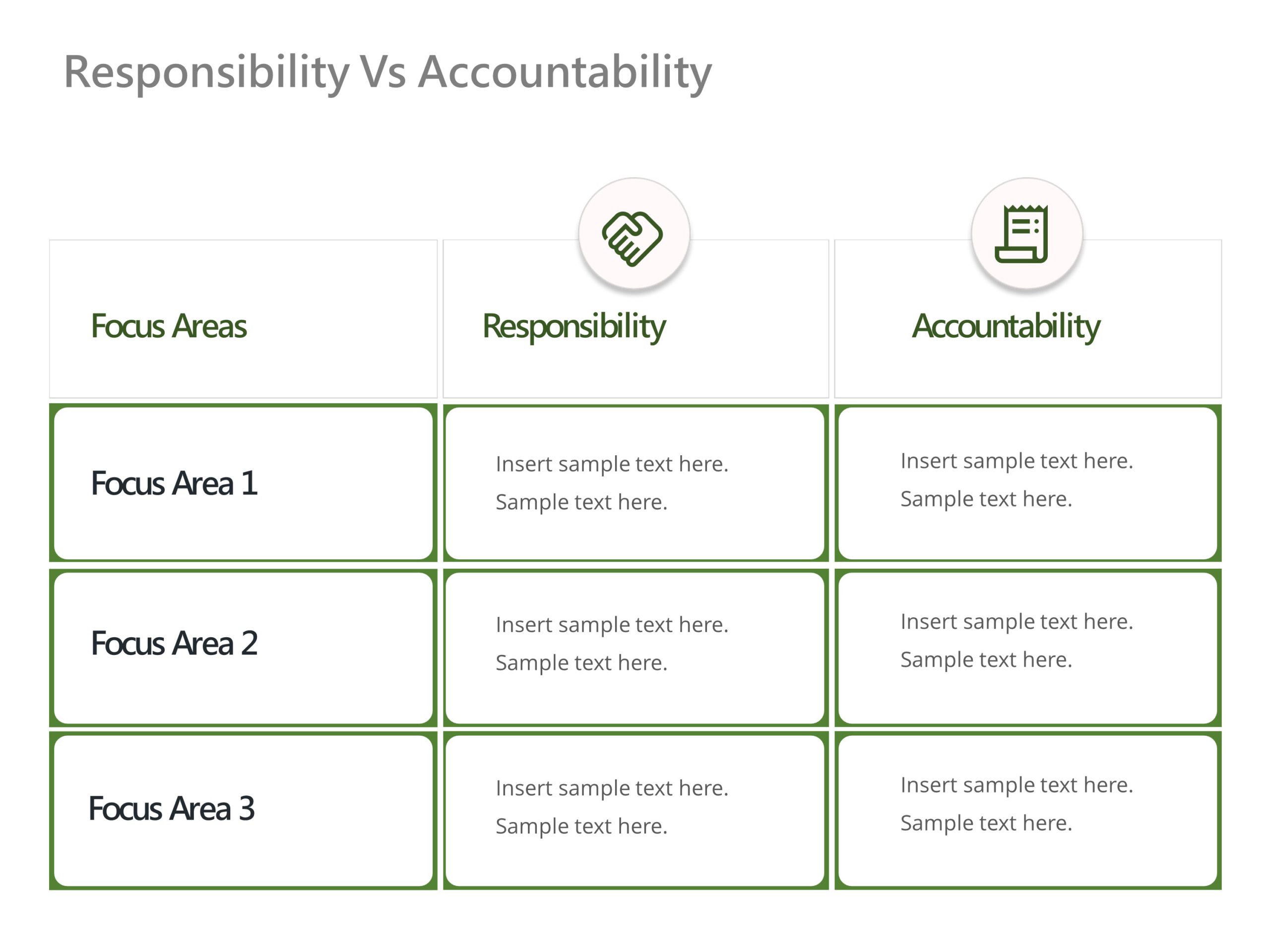Viewport: 1270px width, 952px height.
Task: Select Responsibility column header text
Action: click(x=577, y=324)
